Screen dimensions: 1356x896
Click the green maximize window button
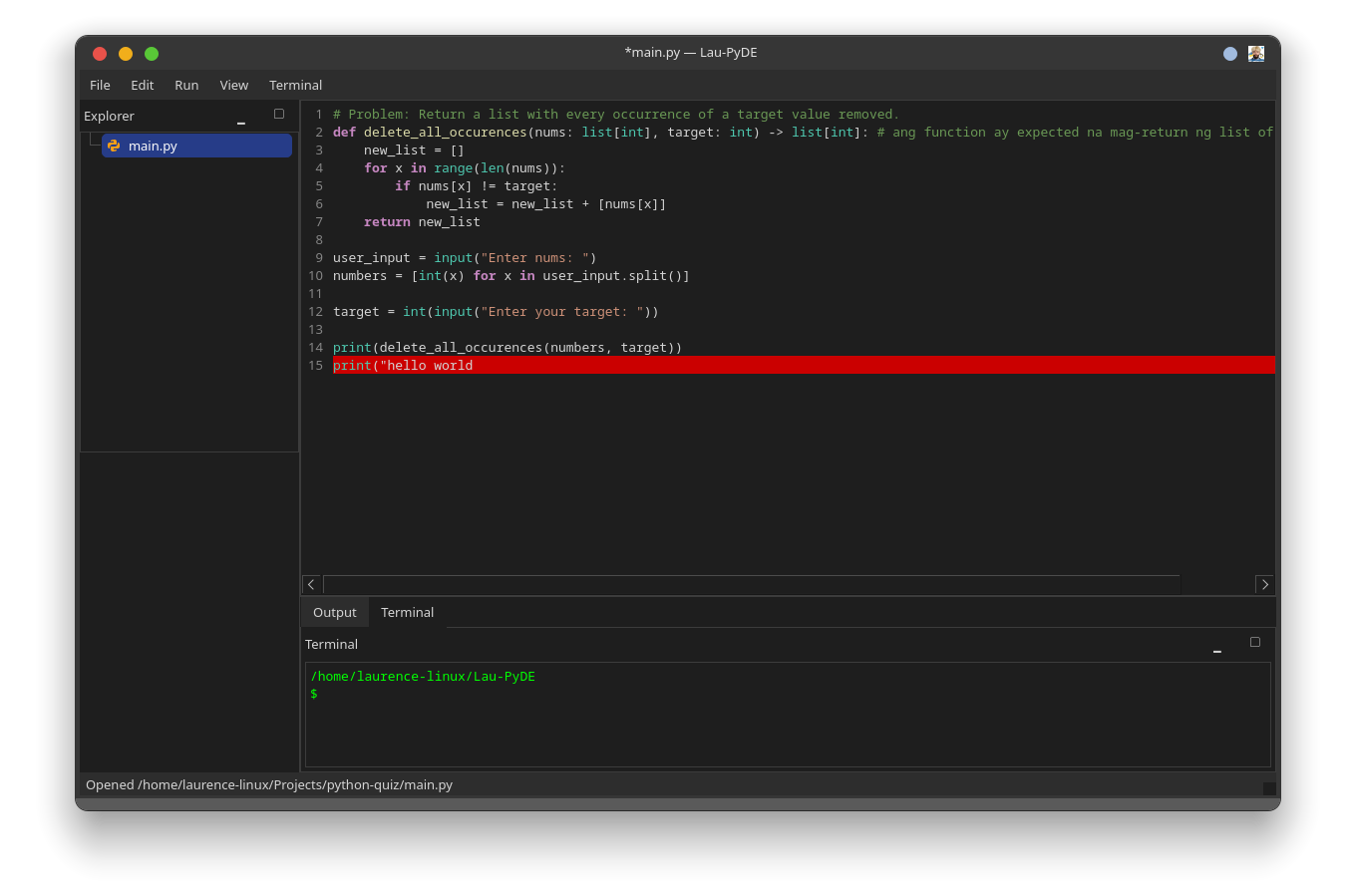tap(152, 54)
